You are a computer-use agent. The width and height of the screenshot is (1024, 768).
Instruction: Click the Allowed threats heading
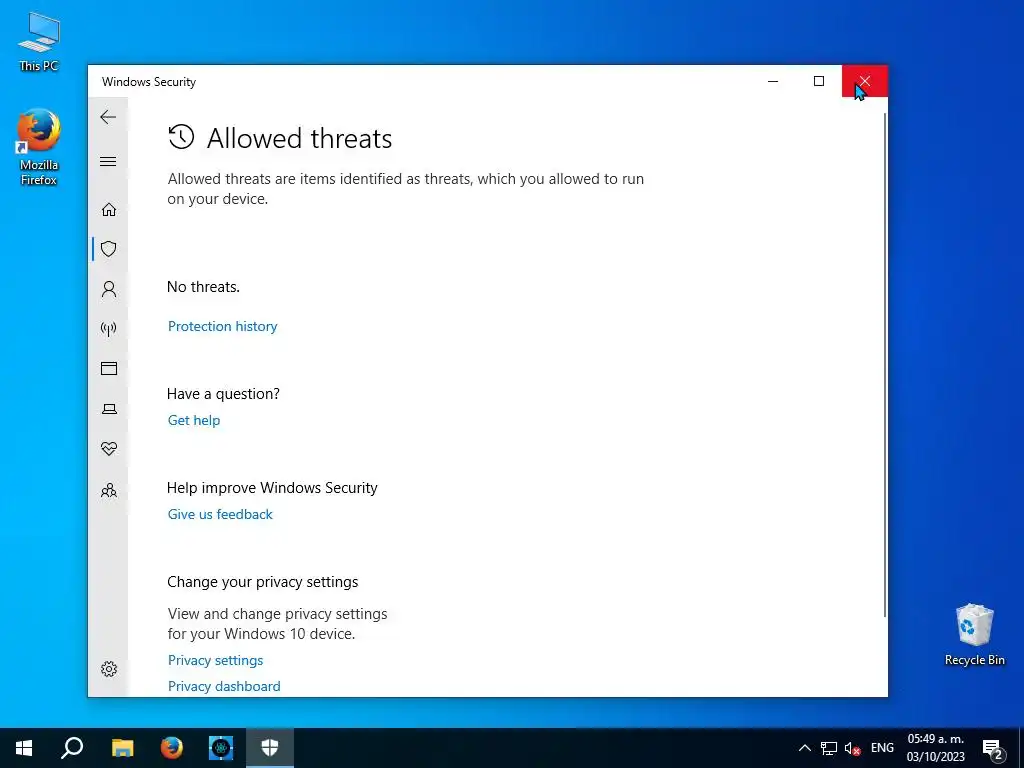pos(299,138)
